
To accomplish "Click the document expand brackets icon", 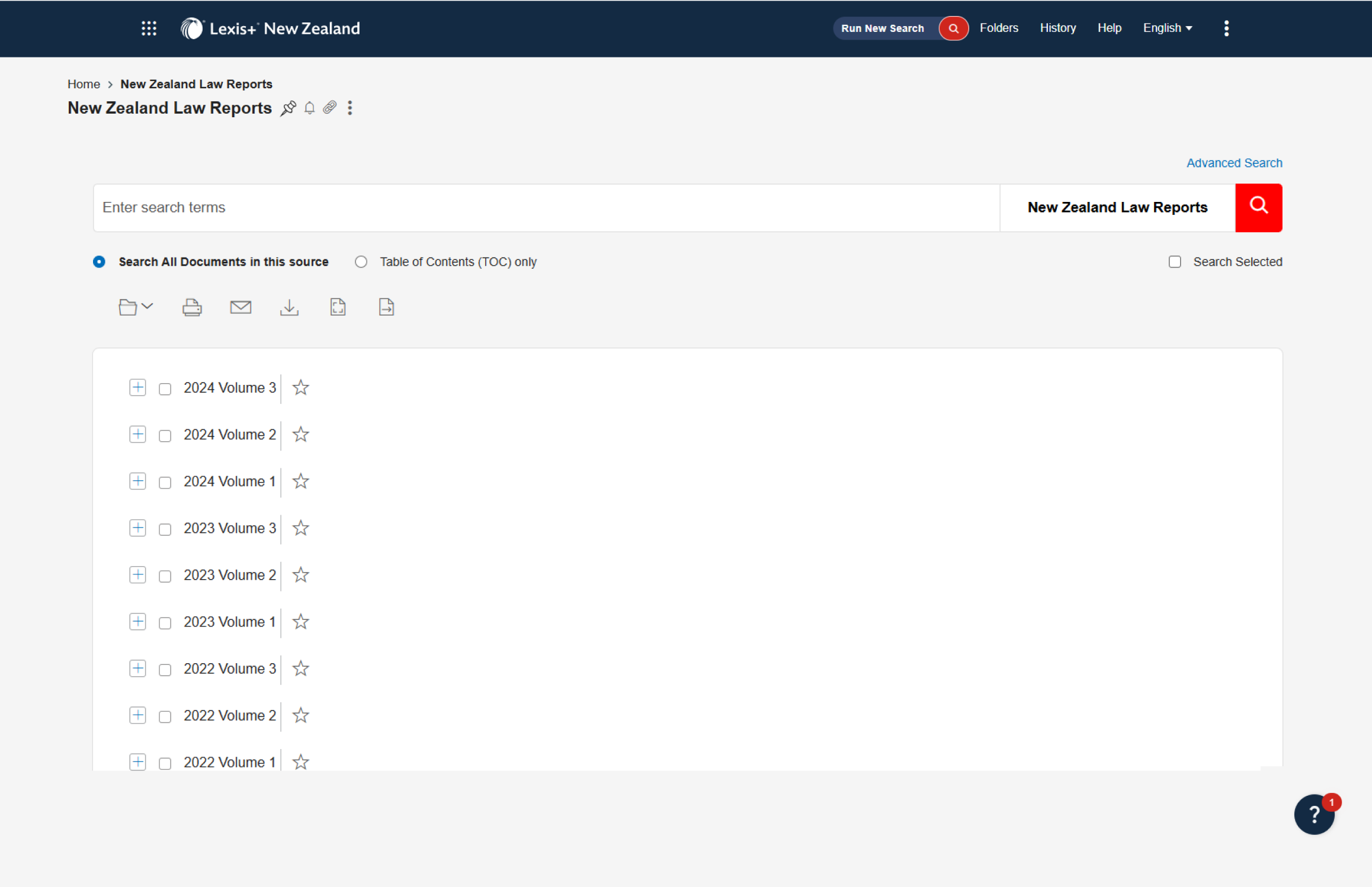I will click(338, 307).
